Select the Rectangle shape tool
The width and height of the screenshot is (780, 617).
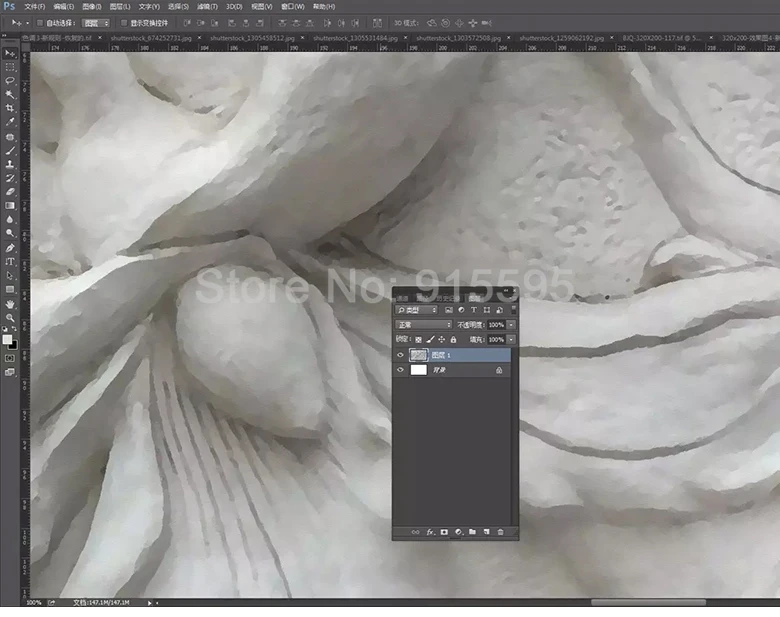pos(10,290)
